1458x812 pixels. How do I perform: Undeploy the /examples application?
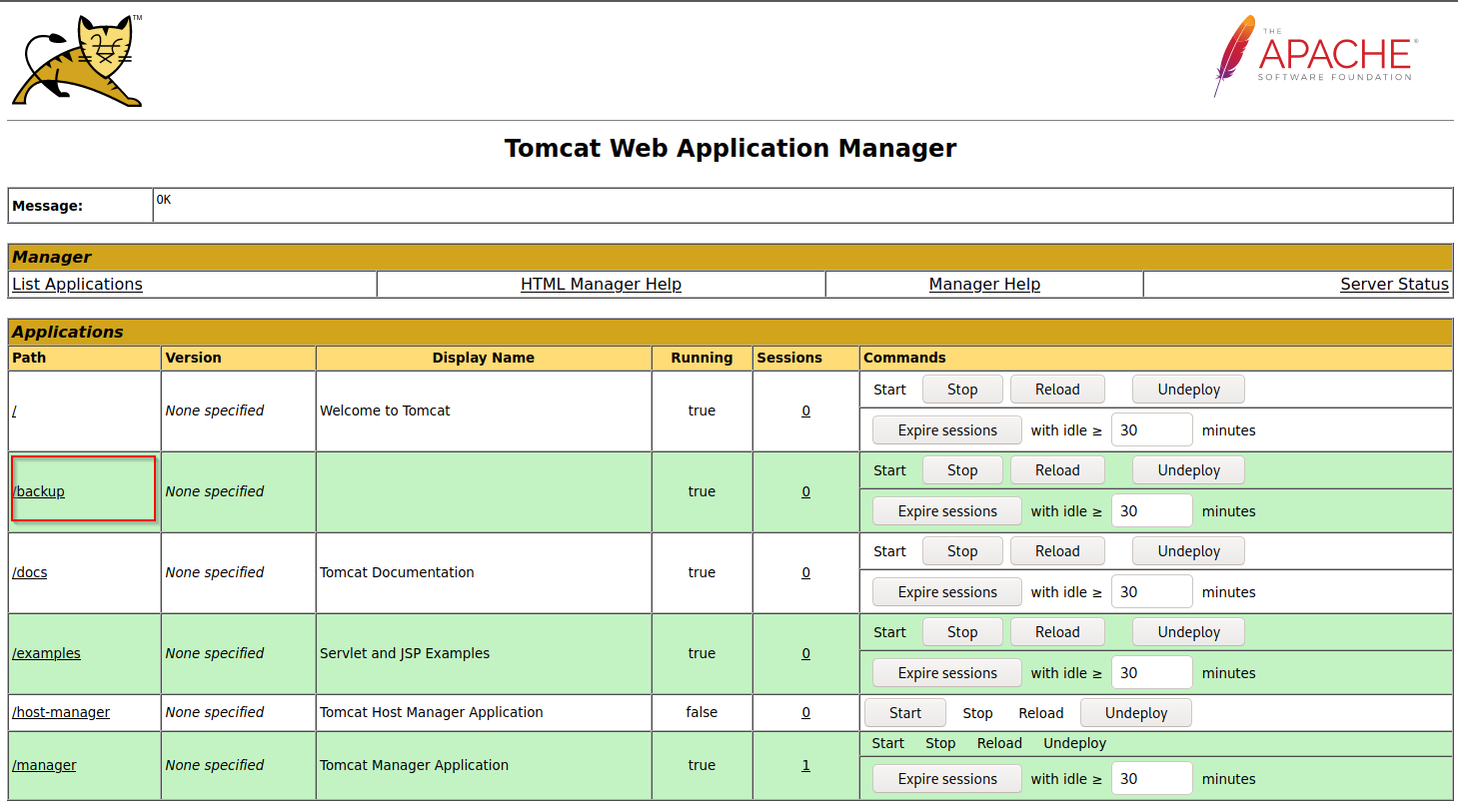coord(1188,632)
